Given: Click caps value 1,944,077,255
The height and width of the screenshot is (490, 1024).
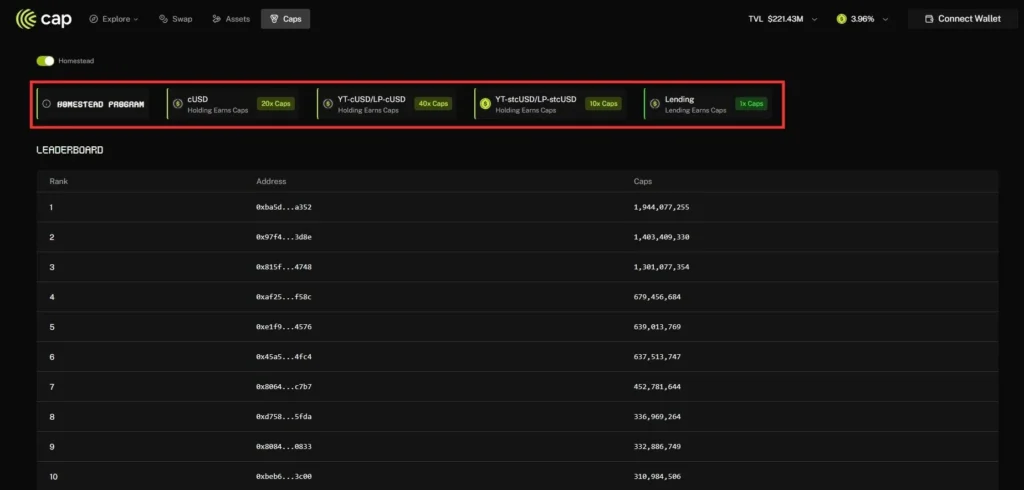Looking at the screenshot, I should (662, 207).
